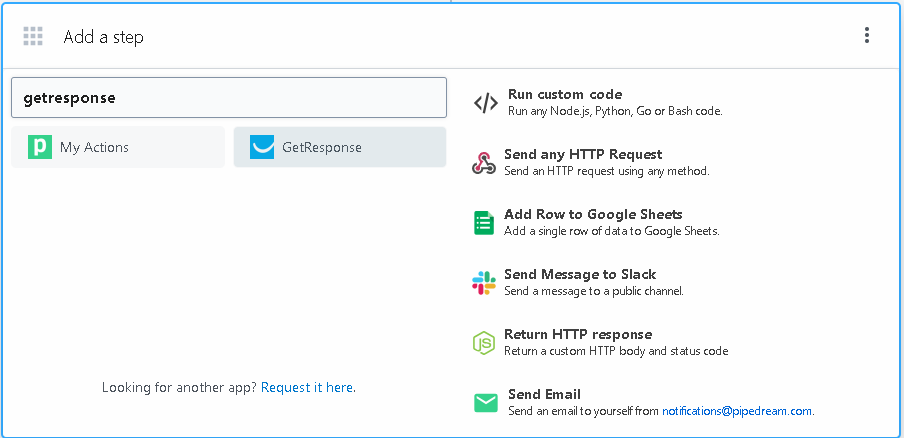Click the notifications@pipedream.com email link
This screenshot has width=904, height=438.
pos(737,411)
